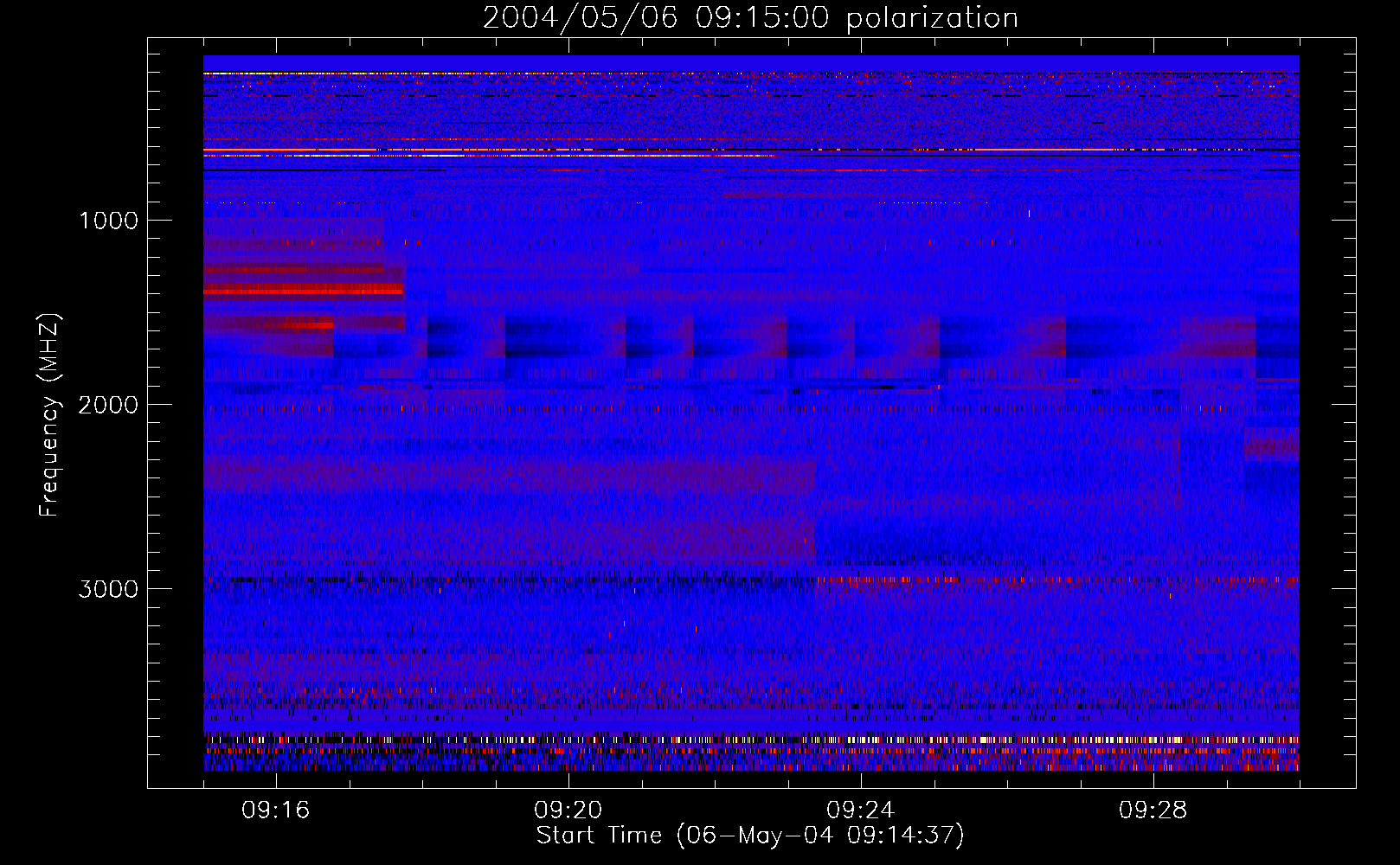Select the 1000 frequency axis label

pyautogui.click(x=108, y=221)
